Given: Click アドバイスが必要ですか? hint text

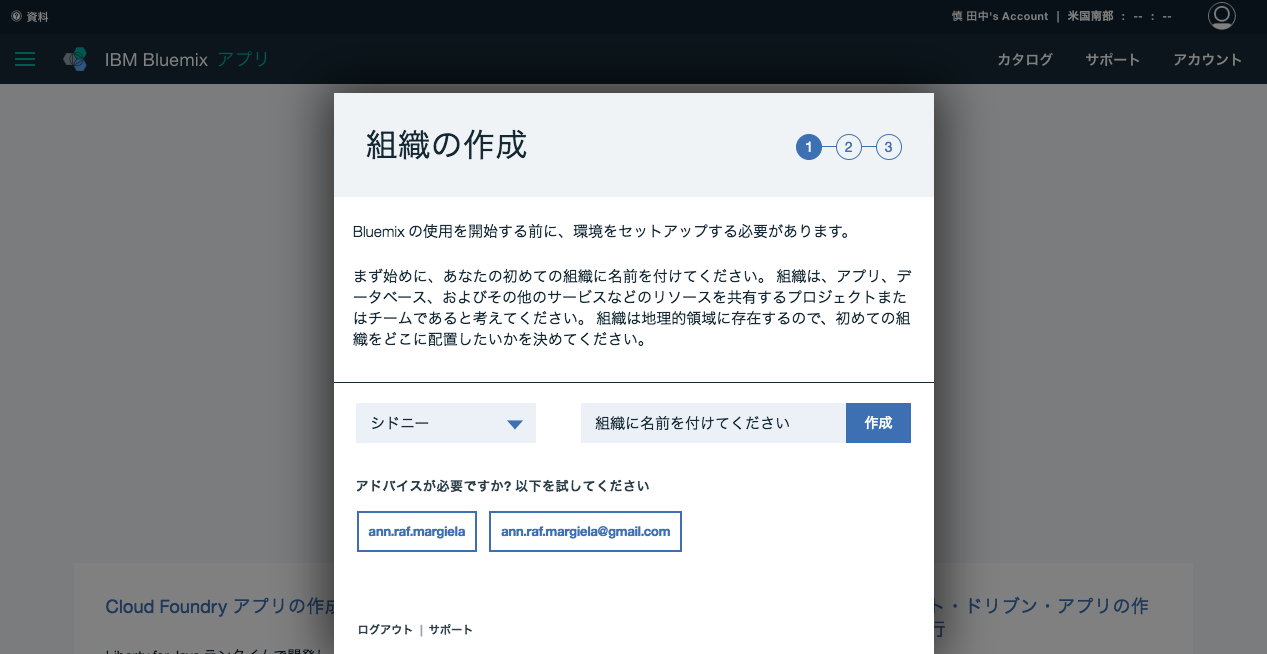Looking at the screenshot, I should coord(503,486).
